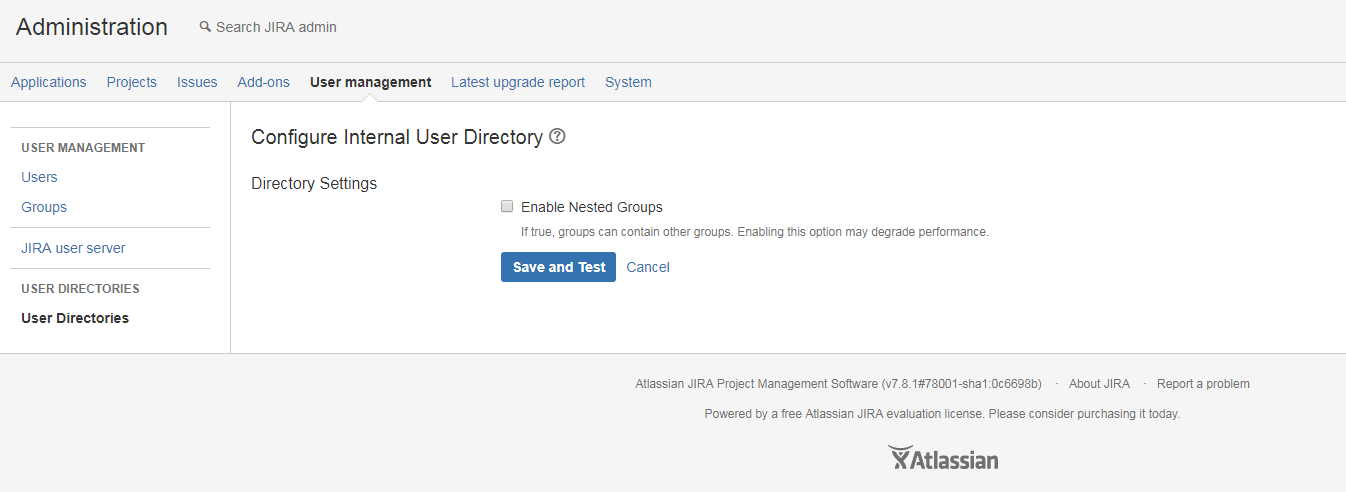Open the Applications tab
This screenshot has height=492, width=1346.
click(49, 82)
